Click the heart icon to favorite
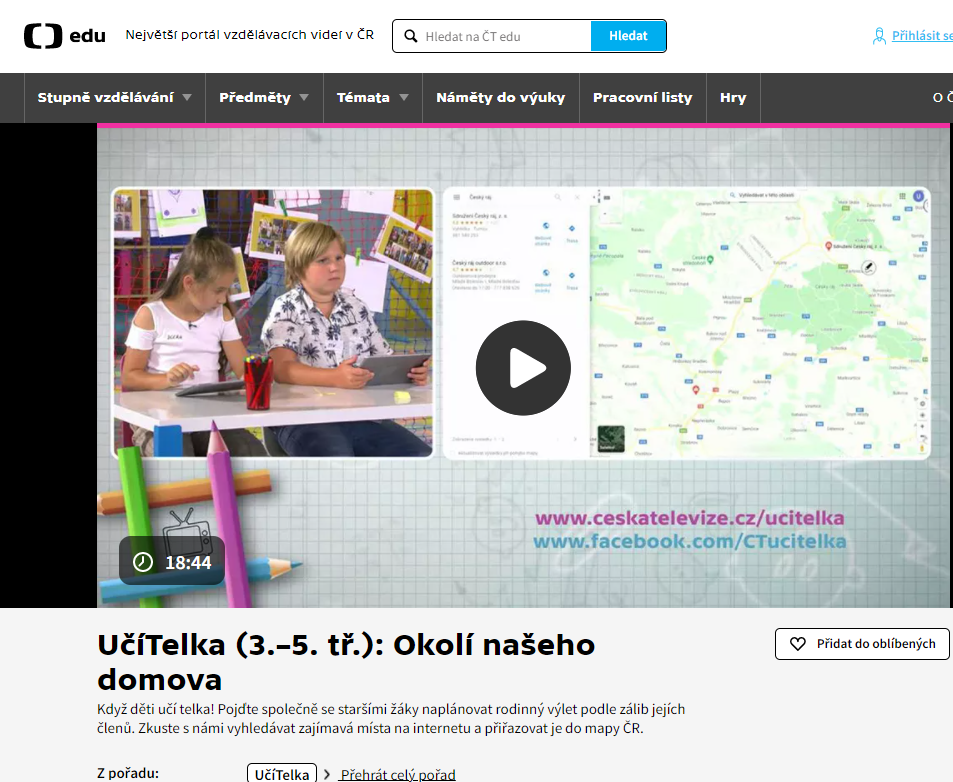Screen dimensions: 953x782 click(x=798, y=644)
